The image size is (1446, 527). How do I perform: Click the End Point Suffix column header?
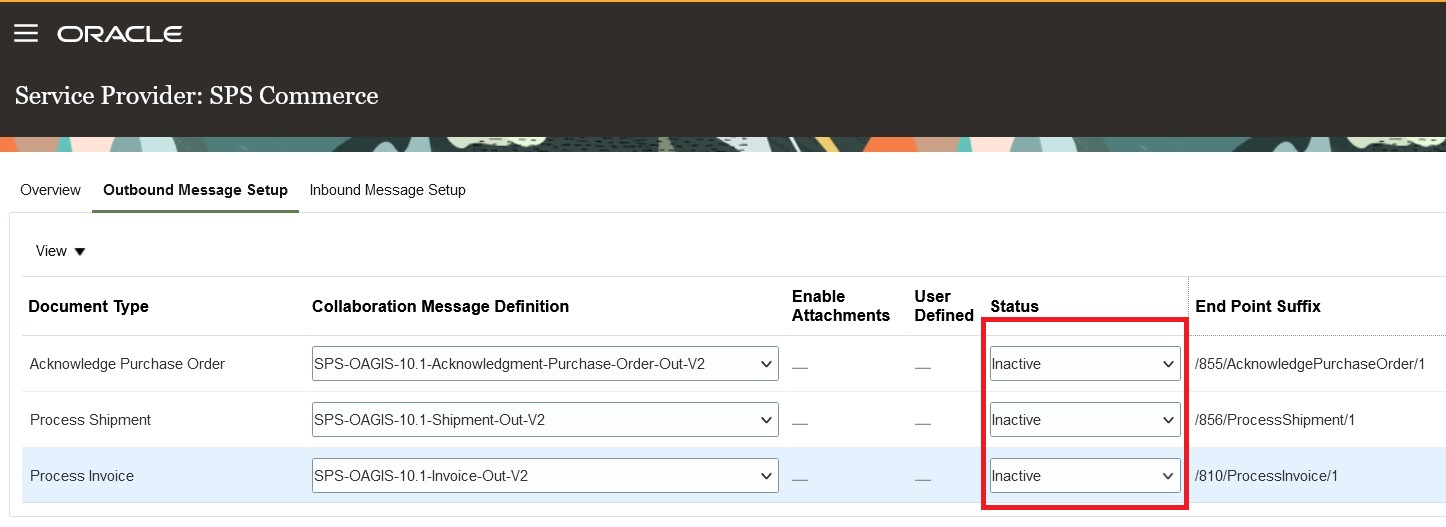[1258, 307]
